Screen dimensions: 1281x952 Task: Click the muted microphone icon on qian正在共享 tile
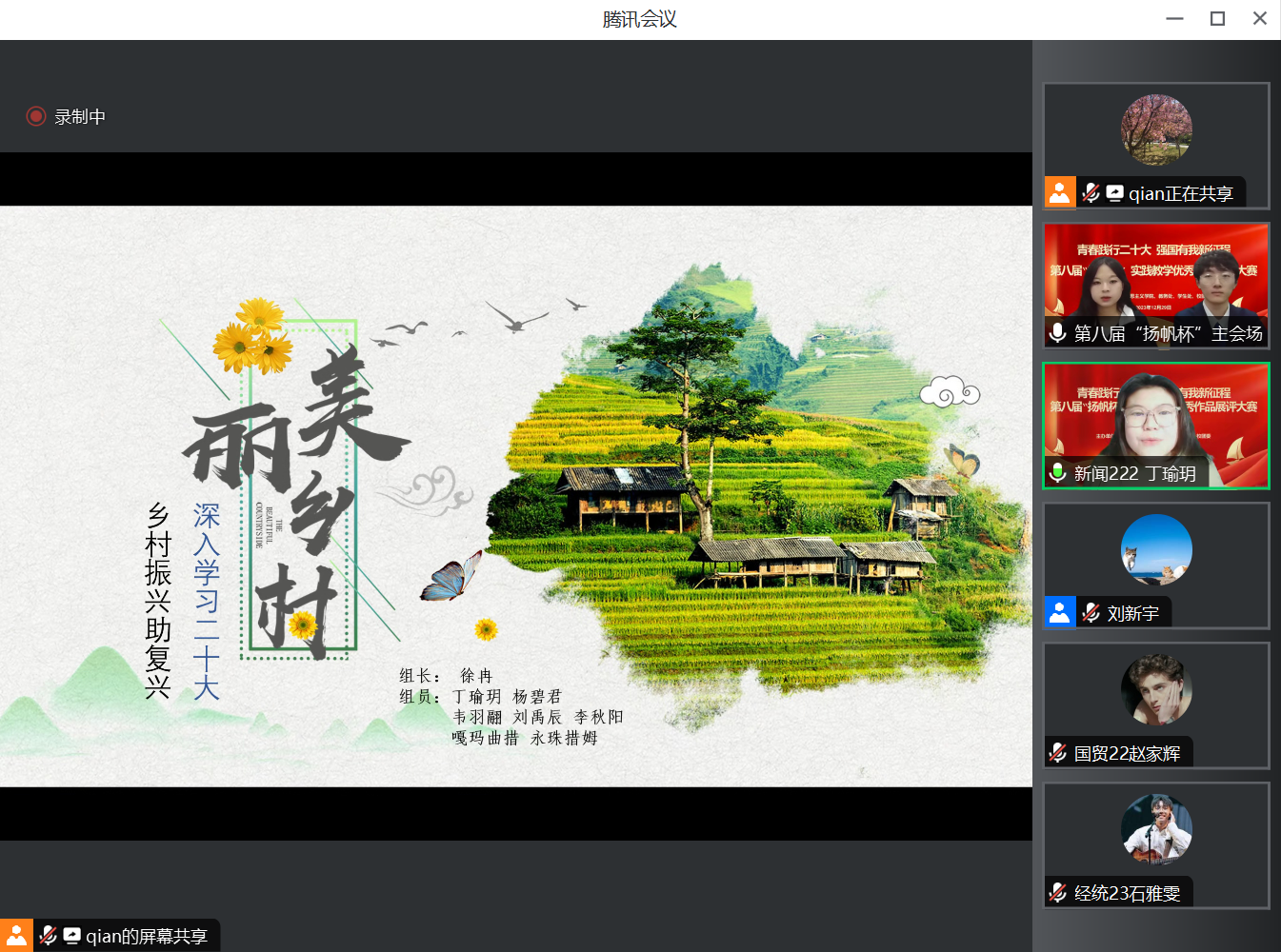(x=1091, y=192)
